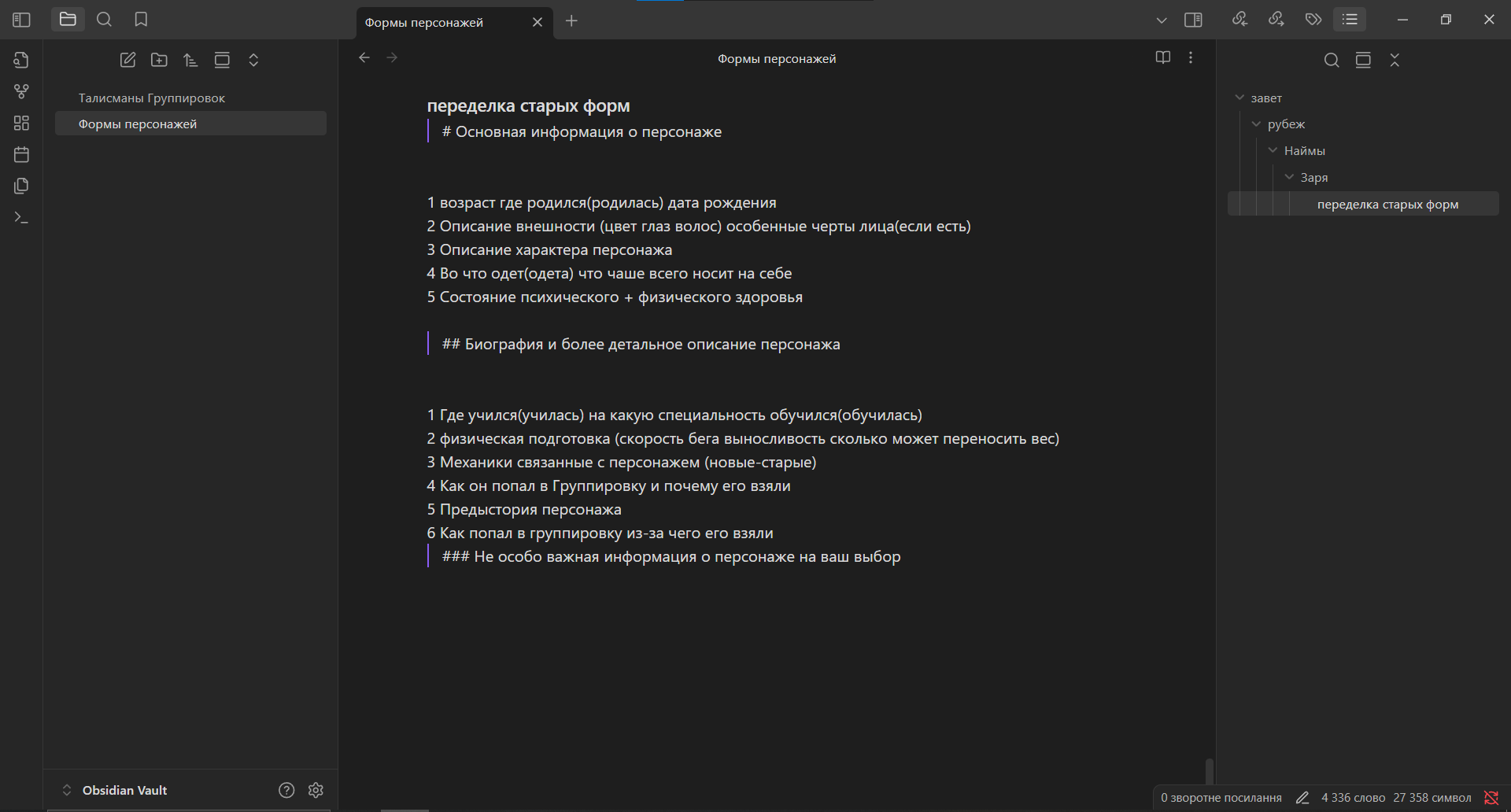Image resolution: width=1511 pixels, height=812 pixels.
Task: Open settings gear icon
Action: click(316, 790)
